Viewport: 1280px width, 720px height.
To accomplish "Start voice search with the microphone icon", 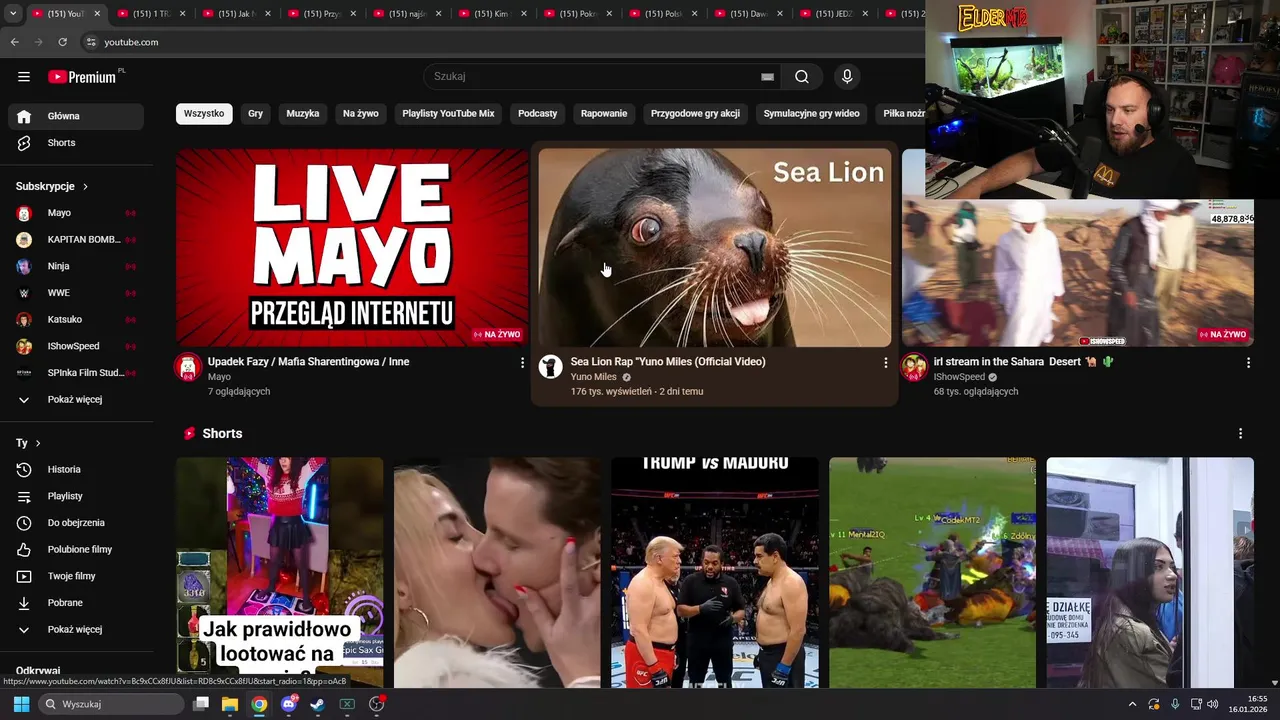I will (847, 77).
